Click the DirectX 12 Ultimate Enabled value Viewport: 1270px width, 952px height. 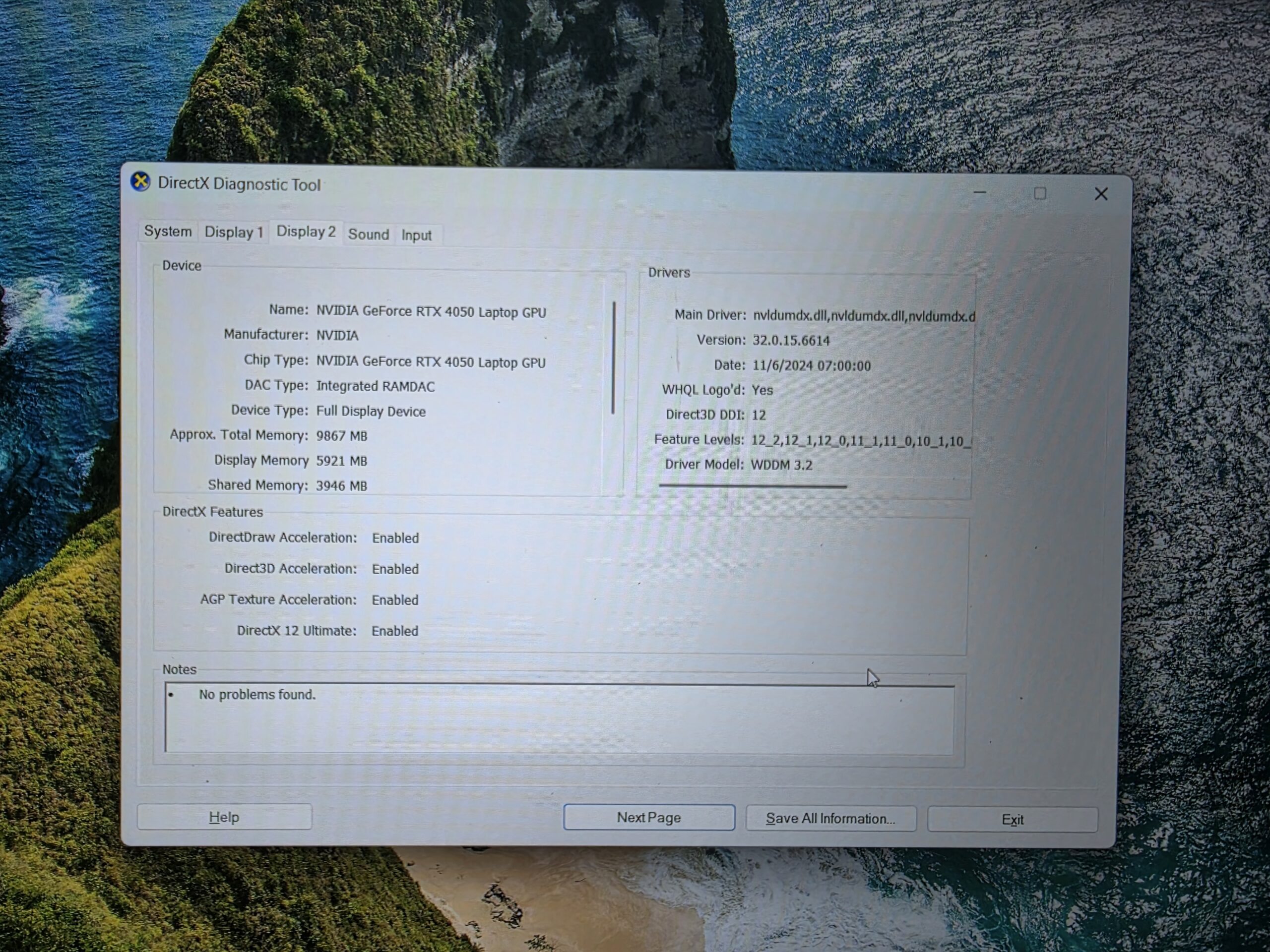395,631
